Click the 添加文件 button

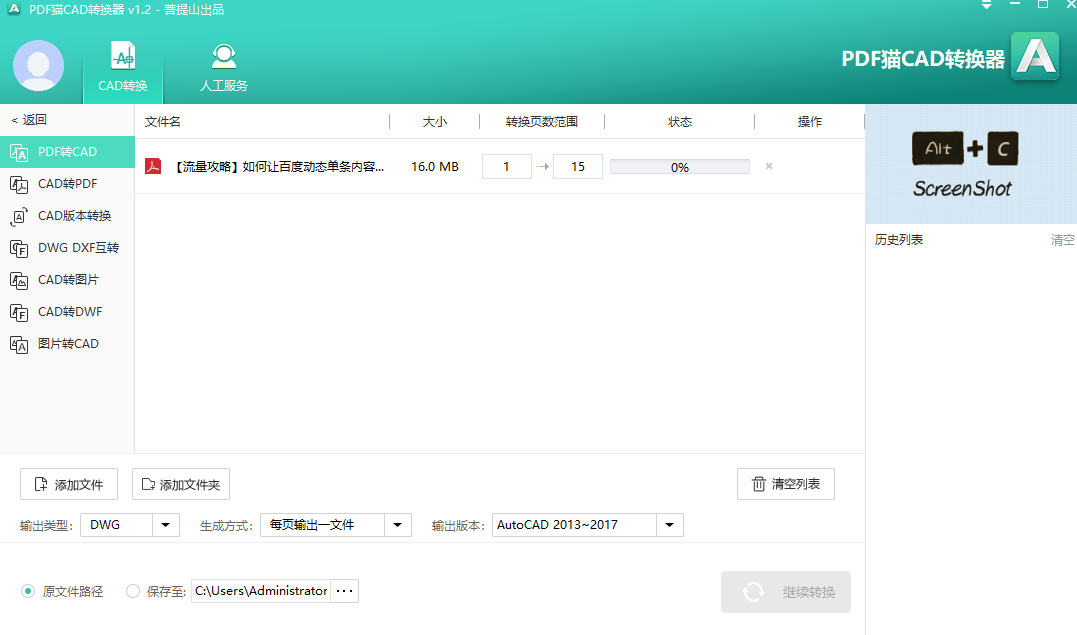click(x=69, y=484)
